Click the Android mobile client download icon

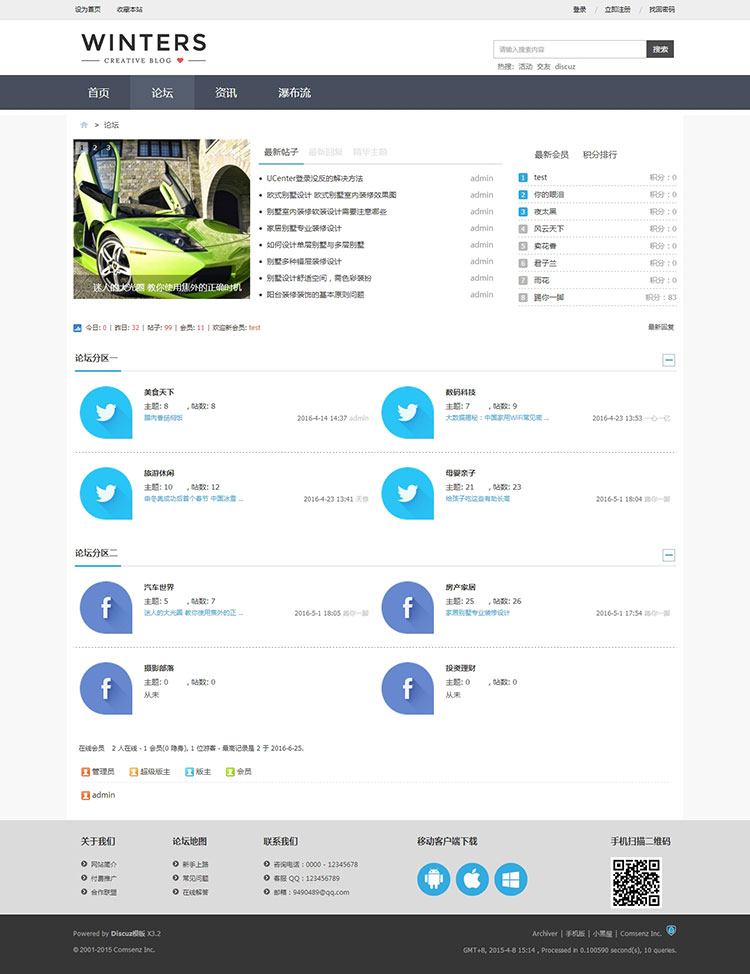pos(433,879)
